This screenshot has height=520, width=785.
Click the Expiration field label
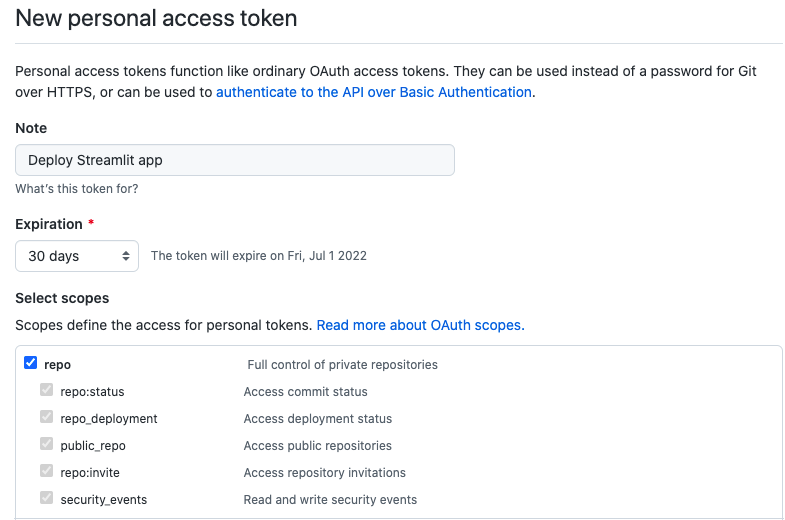tap(49, 224)
